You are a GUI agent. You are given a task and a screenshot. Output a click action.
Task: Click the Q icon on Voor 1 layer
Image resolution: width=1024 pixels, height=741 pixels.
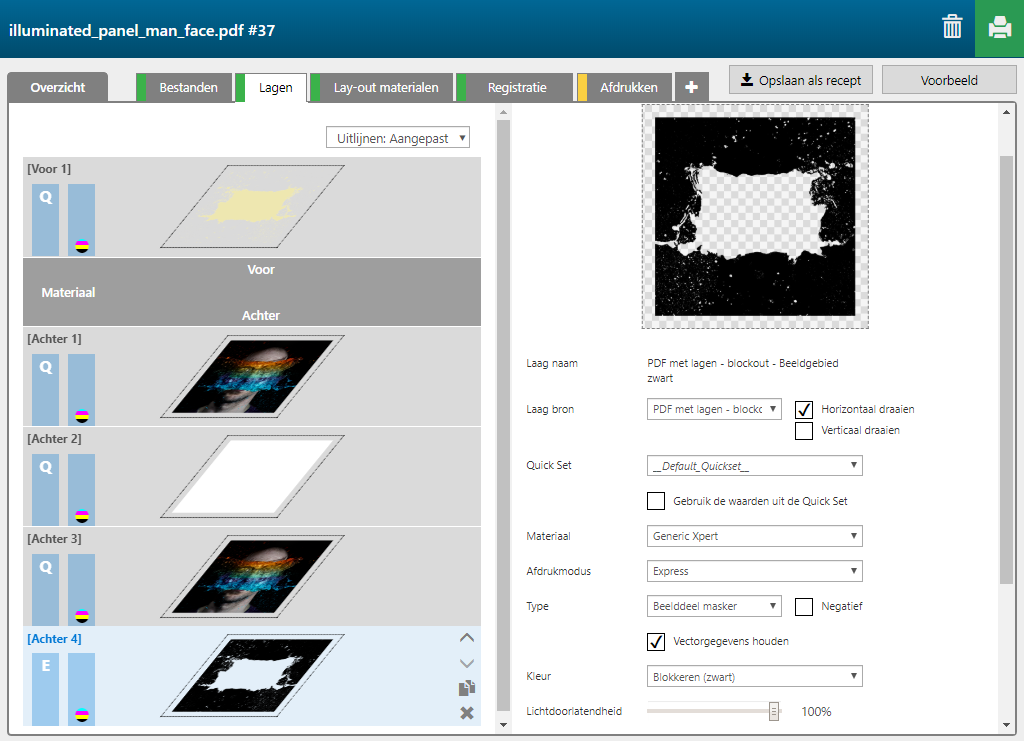click(x=45, y=198)
